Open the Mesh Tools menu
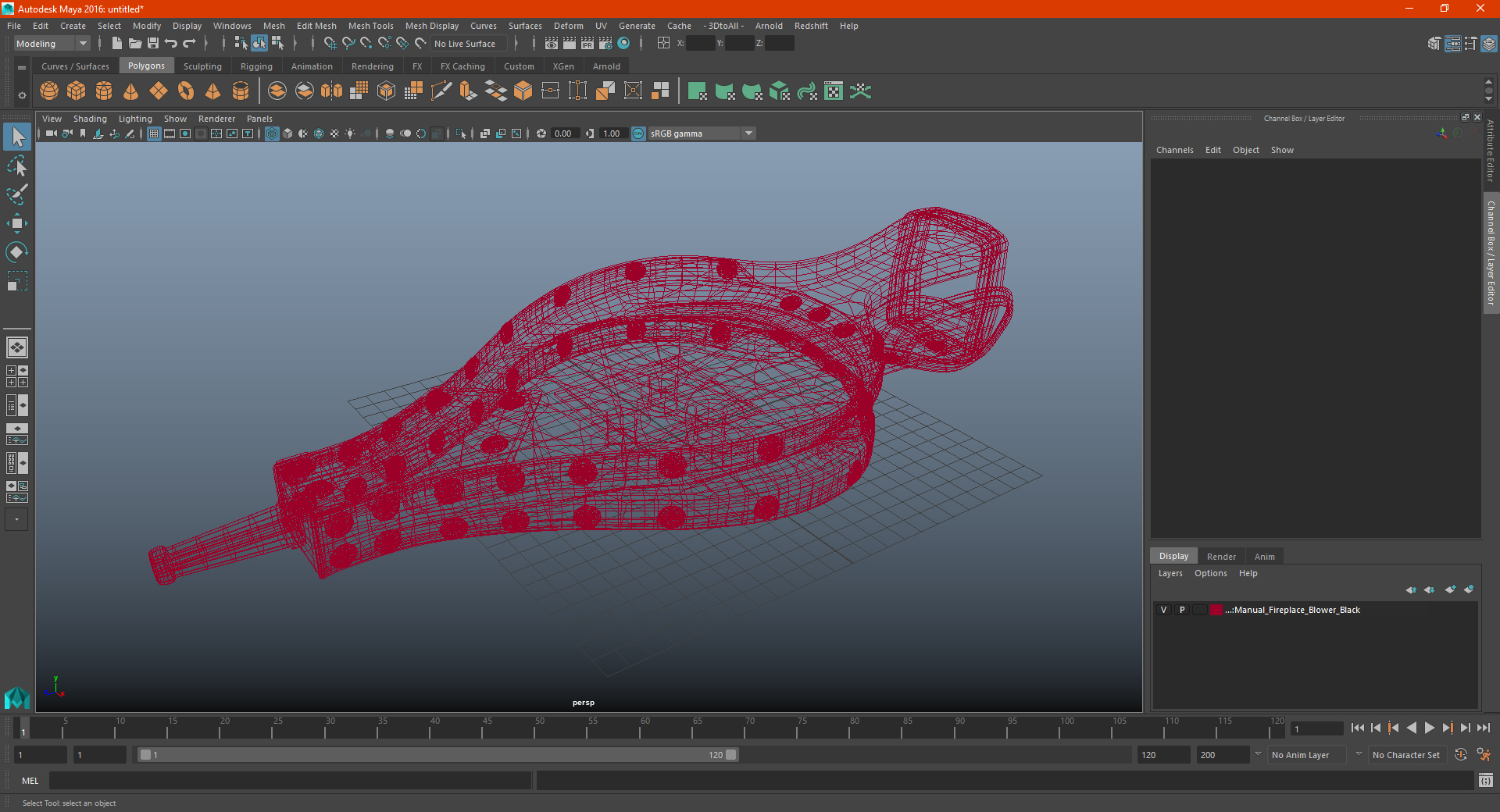 point(371,26)
